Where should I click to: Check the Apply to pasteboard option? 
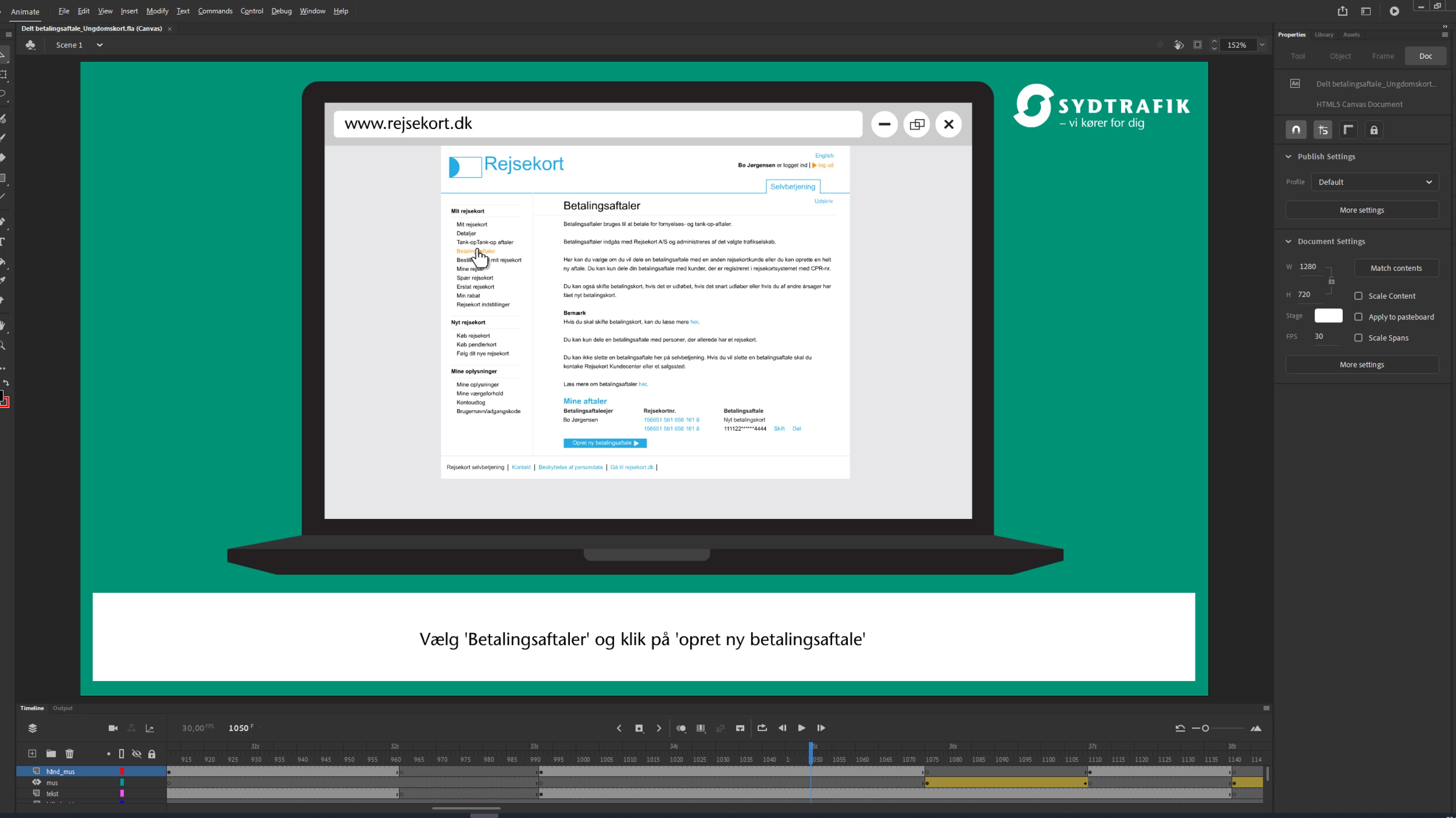coord(1358,317)
